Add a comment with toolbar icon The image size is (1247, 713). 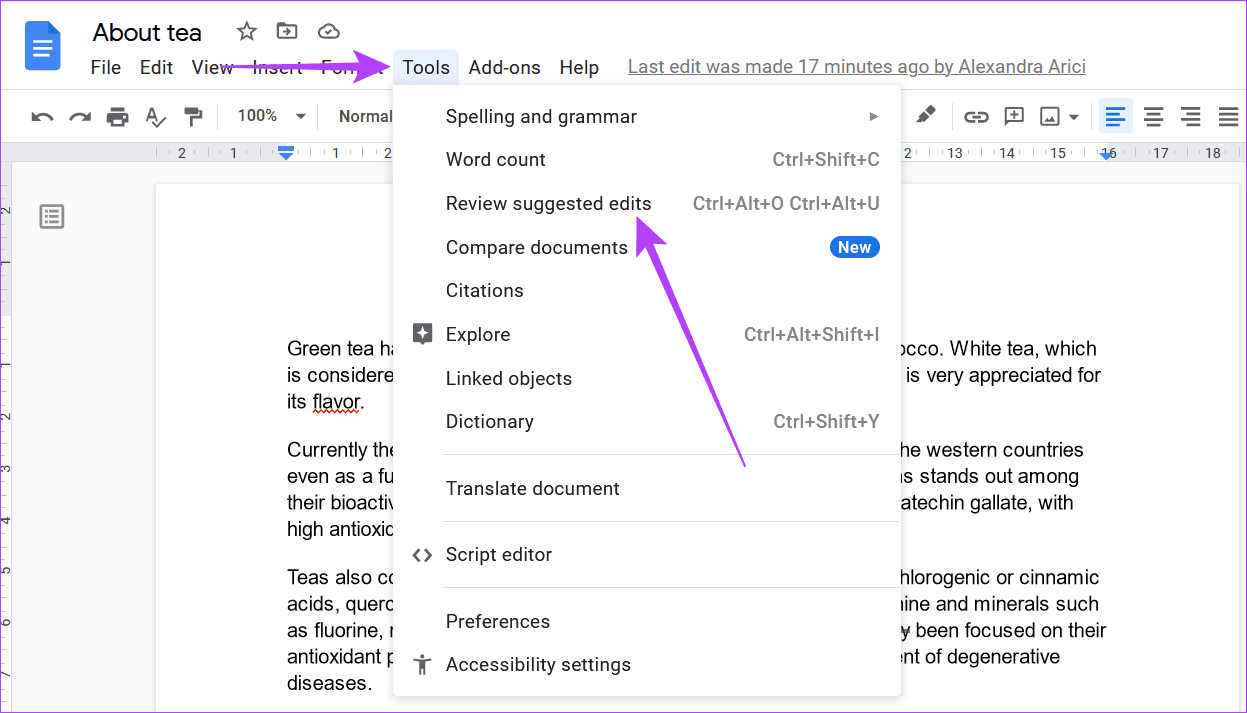tap(1014, 117)
